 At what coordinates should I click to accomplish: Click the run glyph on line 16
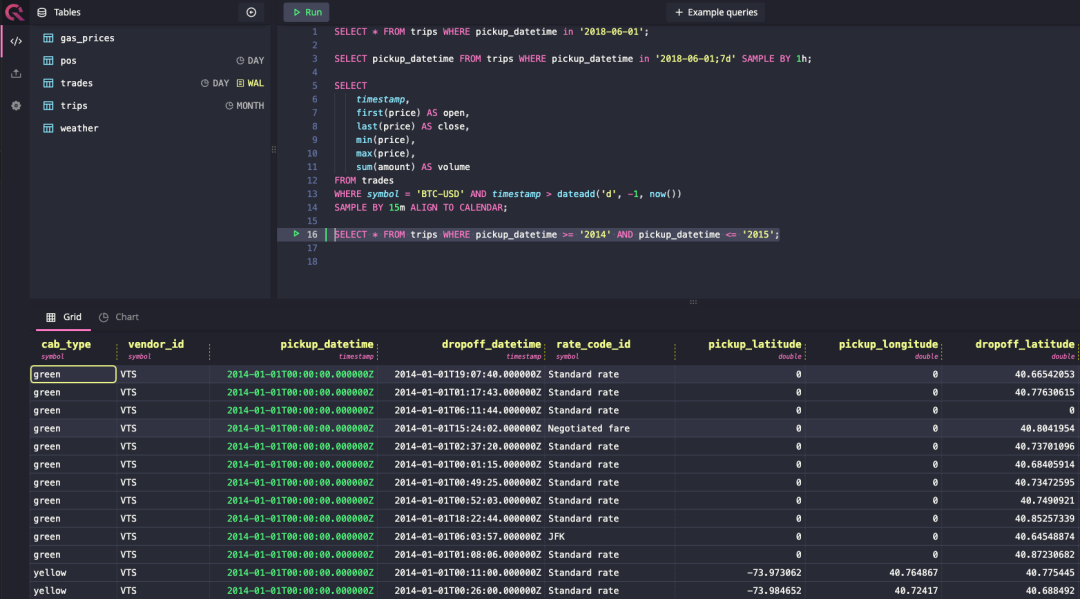(x=296, y=234)
